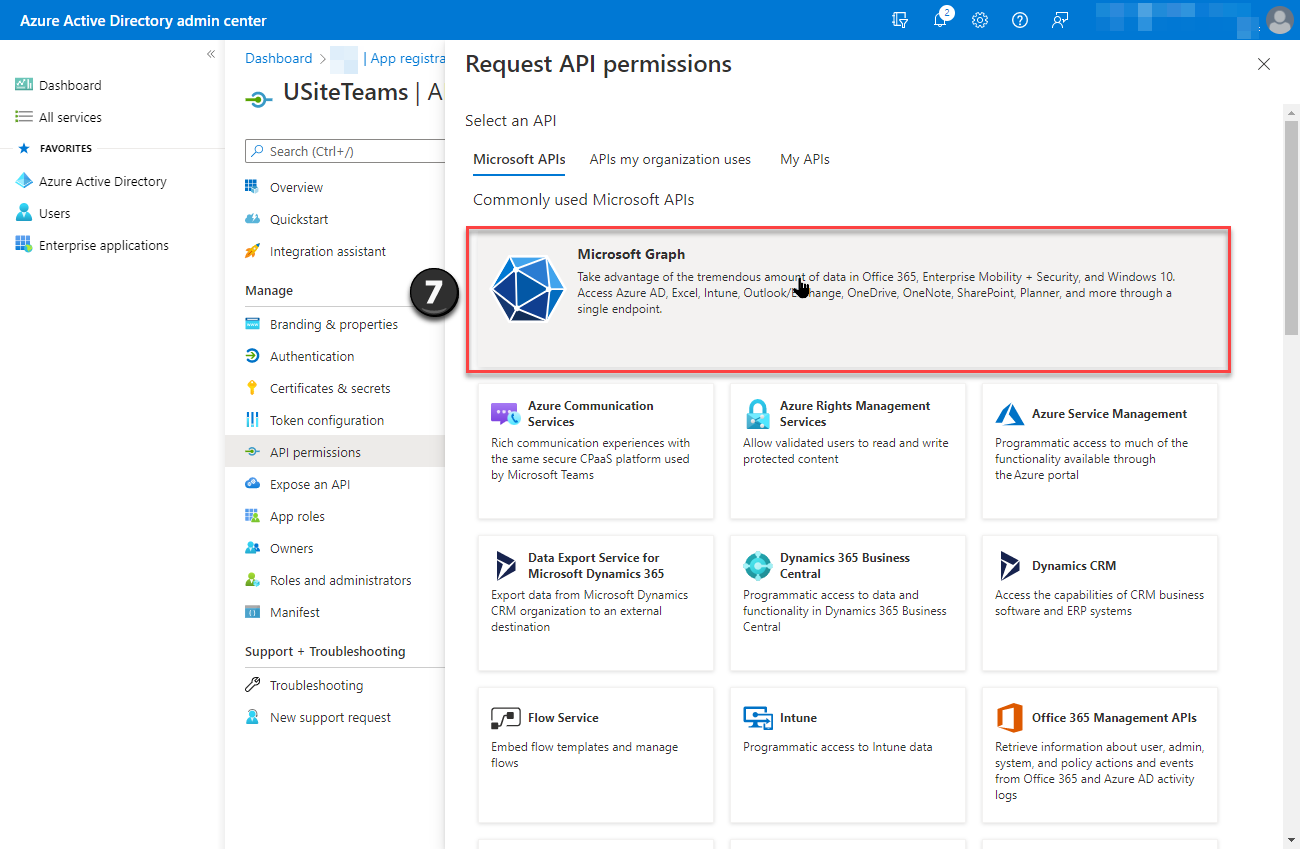Choose the Azure Rights Management Services card
Image resolution: width=1300 pixels, height=849 pixels.
pos(848,451)
